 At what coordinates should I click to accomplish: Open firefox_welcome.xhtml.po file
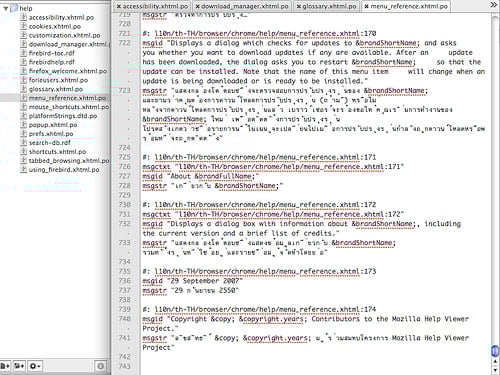68,71
